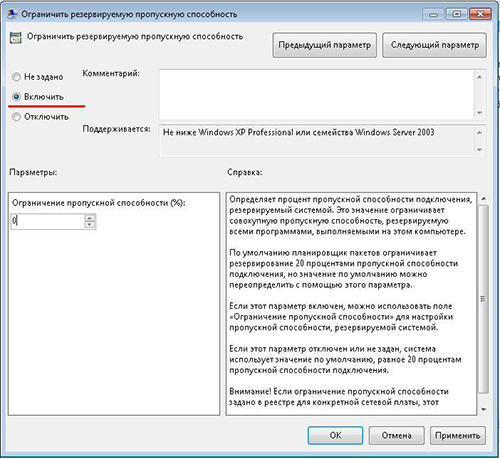The width and height of the screenshot is (500, 459).
Task: Confirm with the OK button
Action: tap(335, 435)
